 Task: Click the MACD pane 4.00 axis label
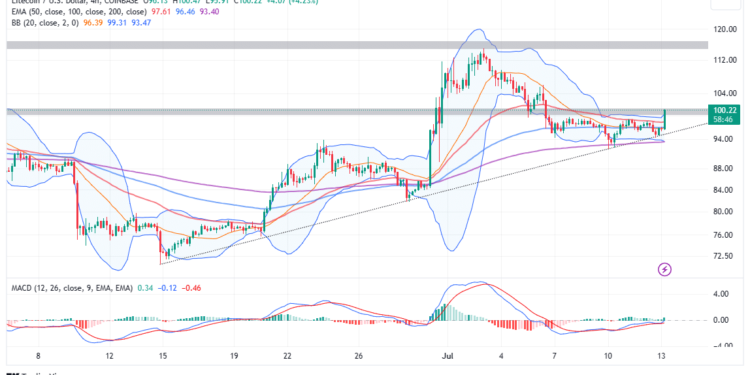click(x=721, y=294)
